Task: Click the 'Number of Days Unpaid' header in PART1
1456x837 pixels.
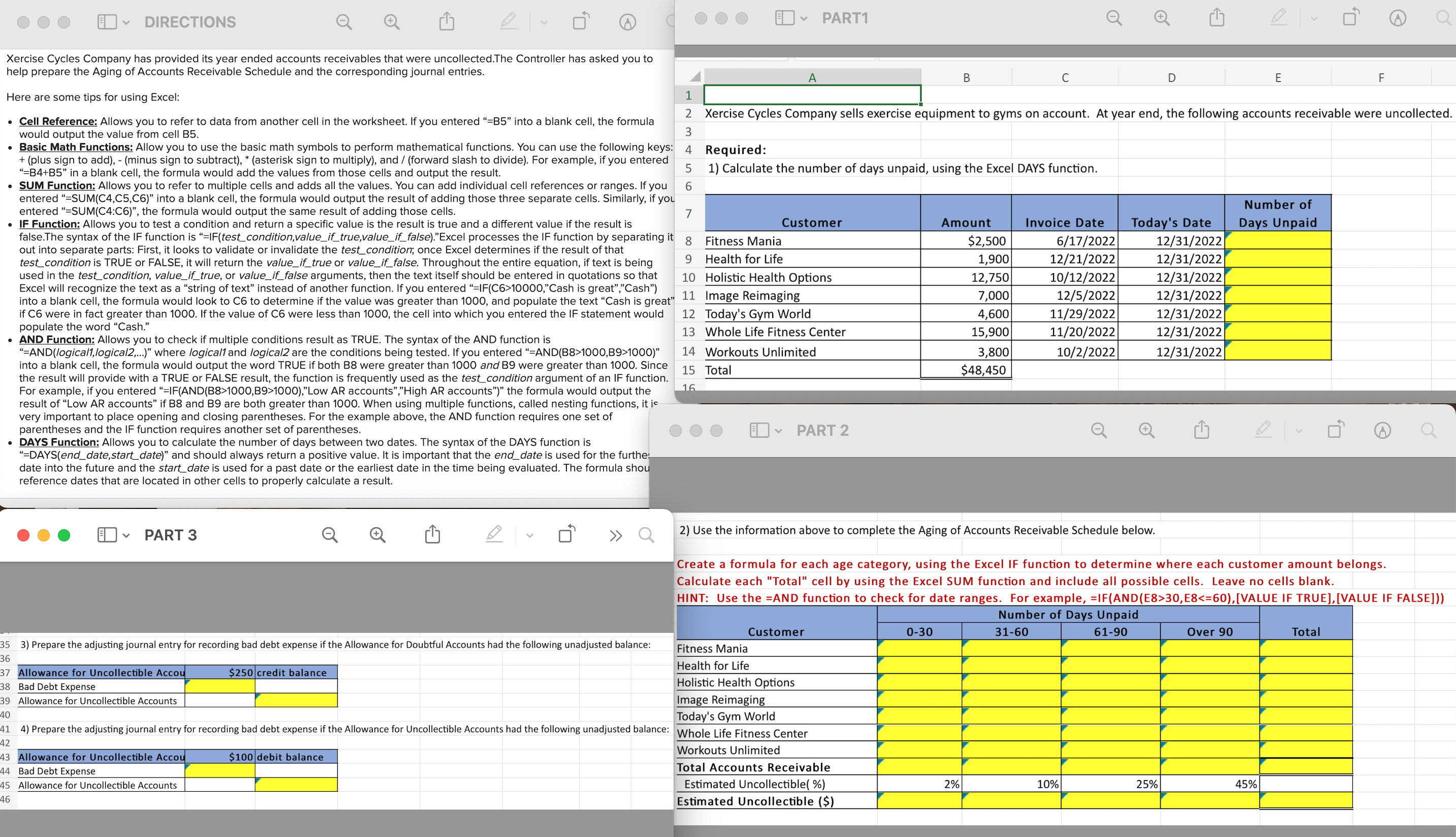Action: coord(1278,213)
